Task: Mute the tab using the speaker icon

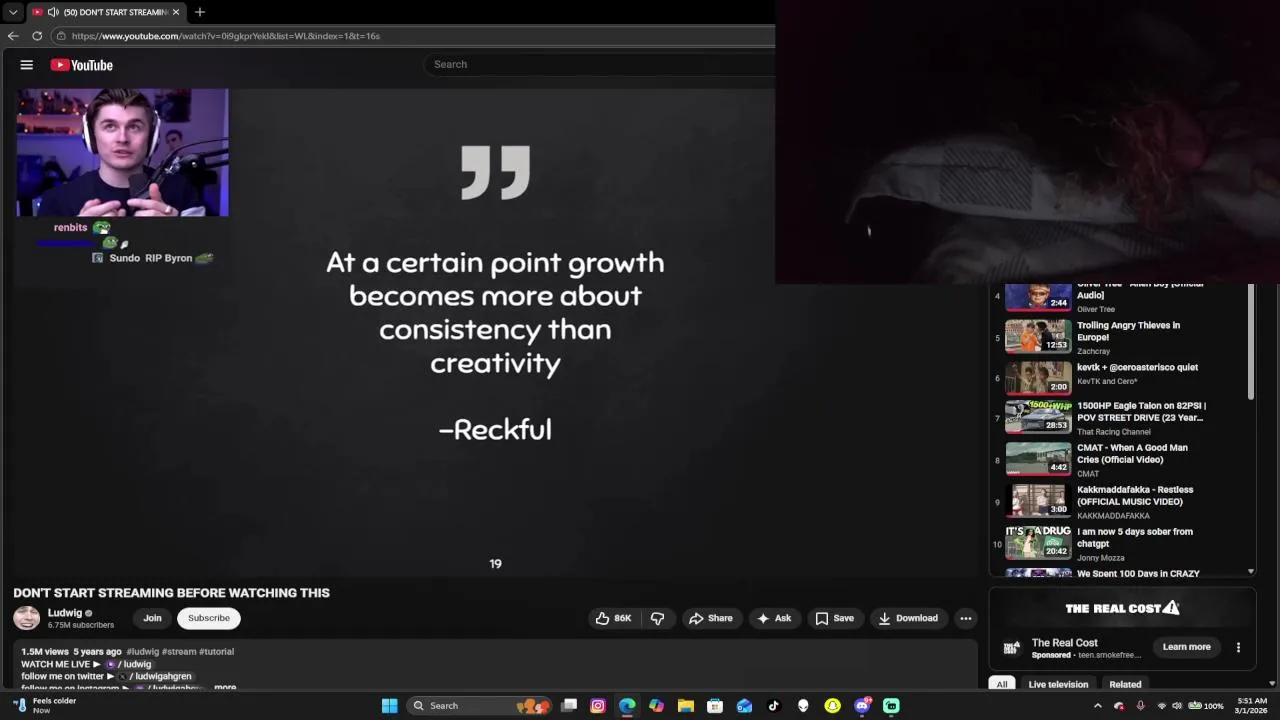Action: (53, 12)
